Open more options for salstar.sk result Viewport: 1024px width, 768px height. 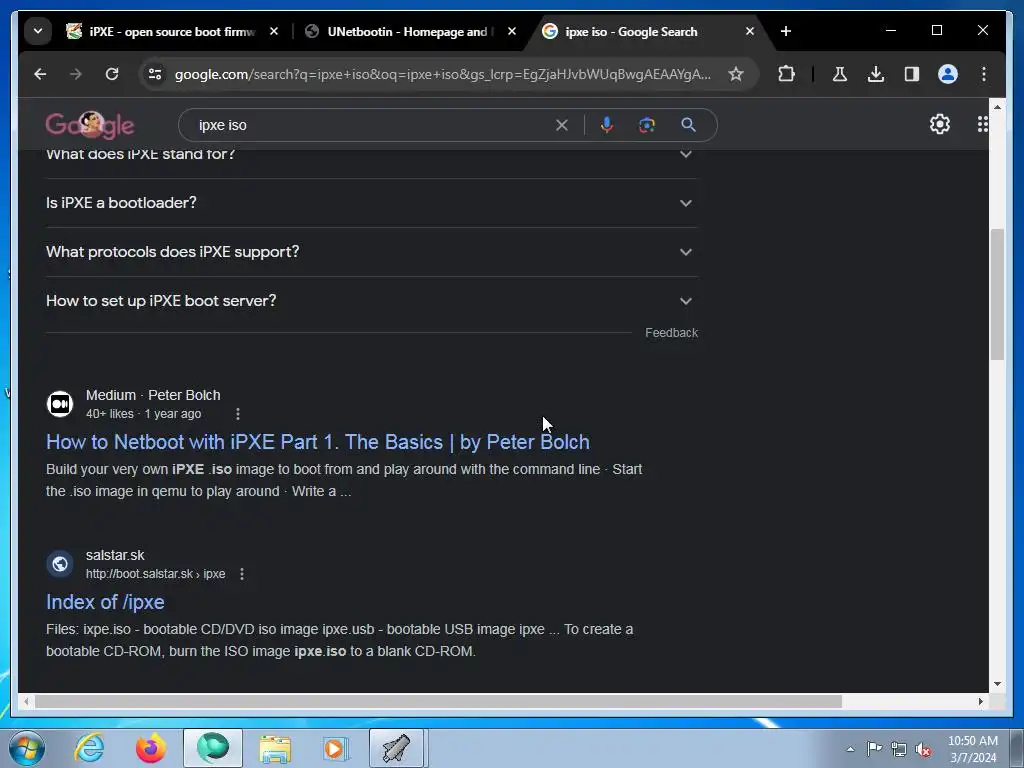click(x=242, y=574)
